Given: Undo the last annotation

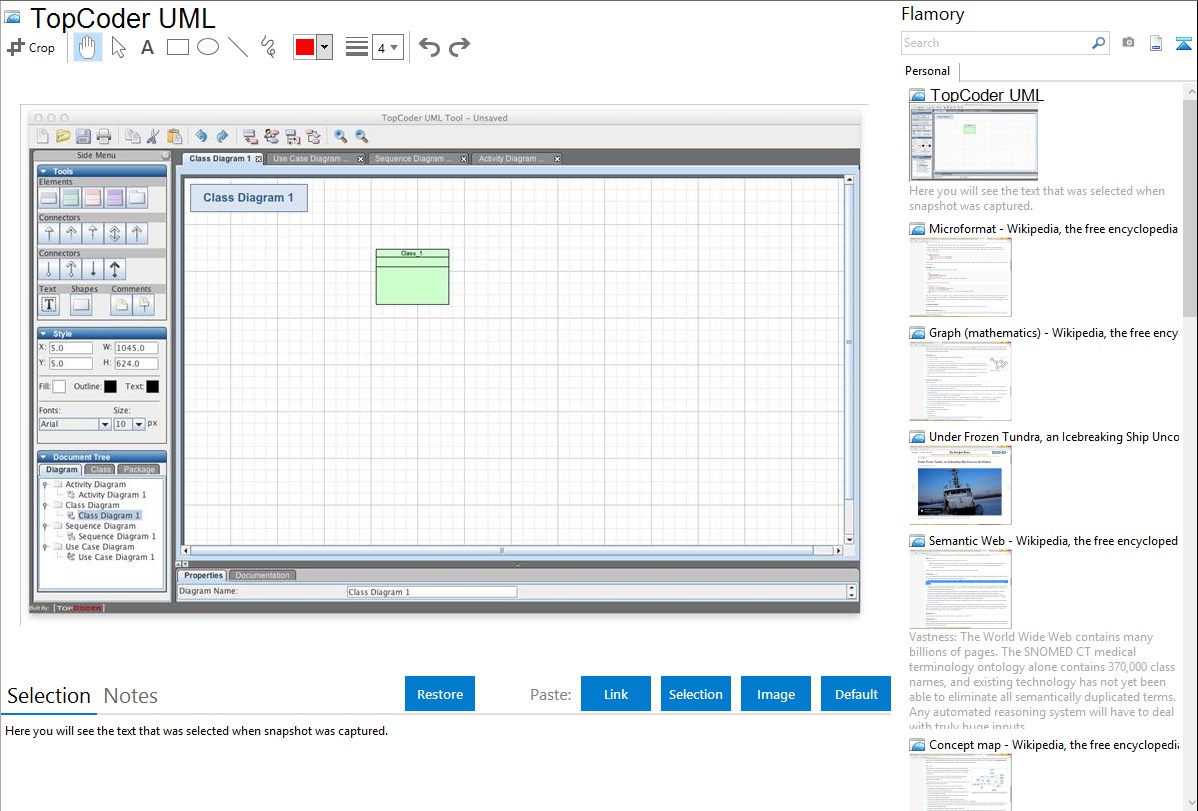Looking at the screenshot, I should click(429, 47).
